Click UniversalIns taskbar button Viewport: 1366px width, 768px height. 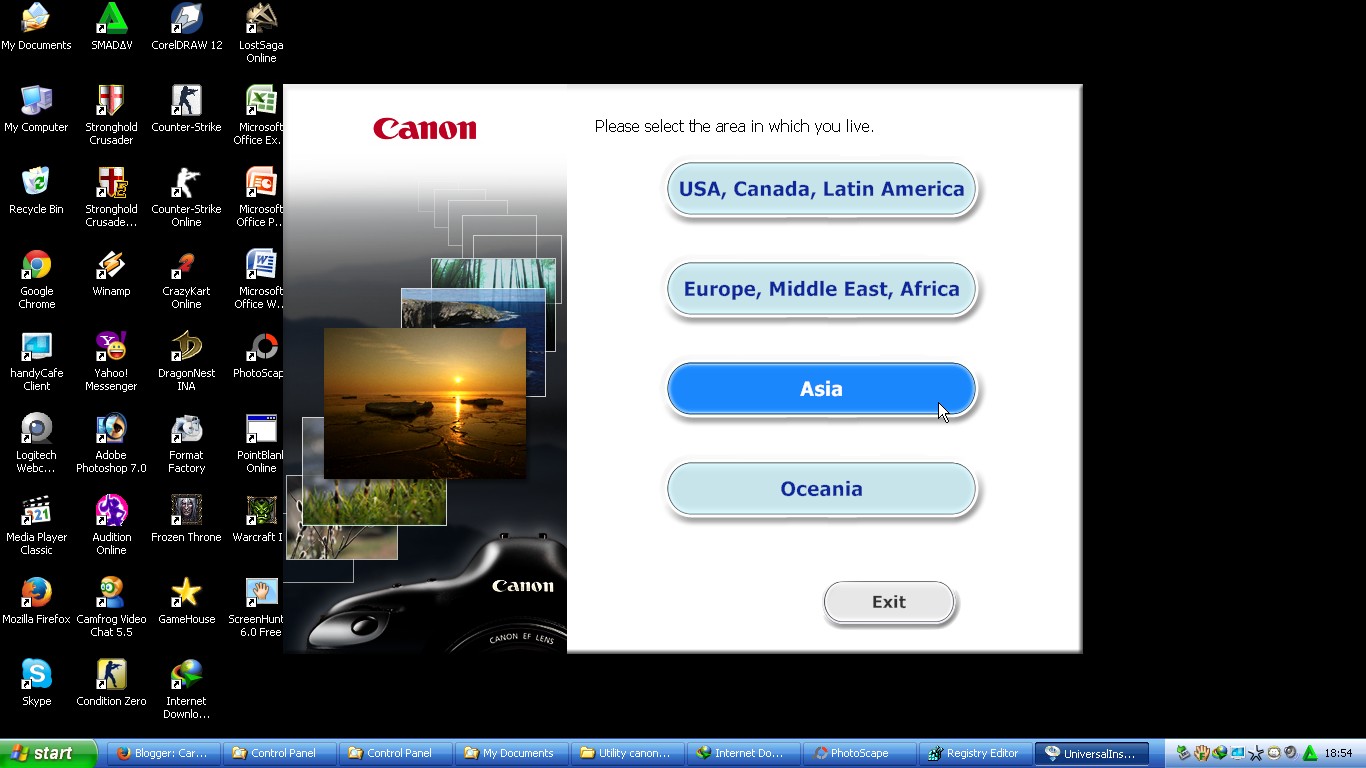click(x=1091, y=754)
